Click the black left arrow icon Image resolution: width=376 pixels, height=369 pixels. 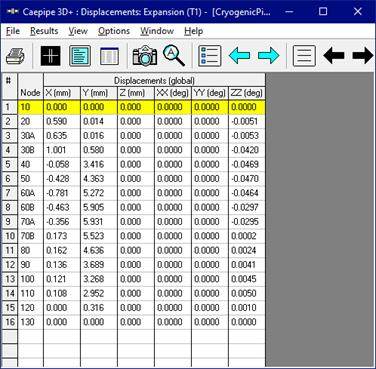click(x=334, y=56)
